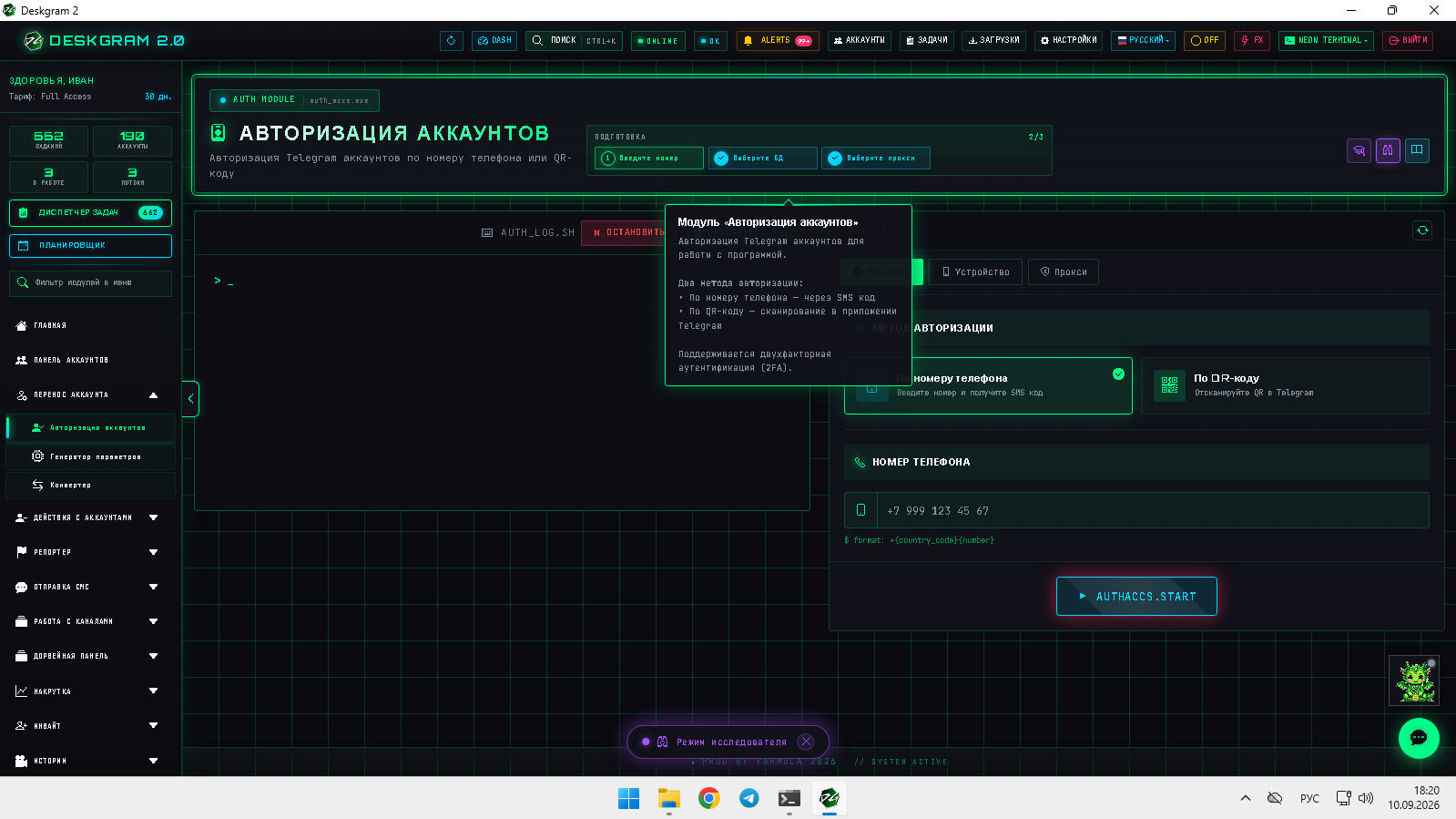Click step 1 Введите номер

[x=649, y=159]
